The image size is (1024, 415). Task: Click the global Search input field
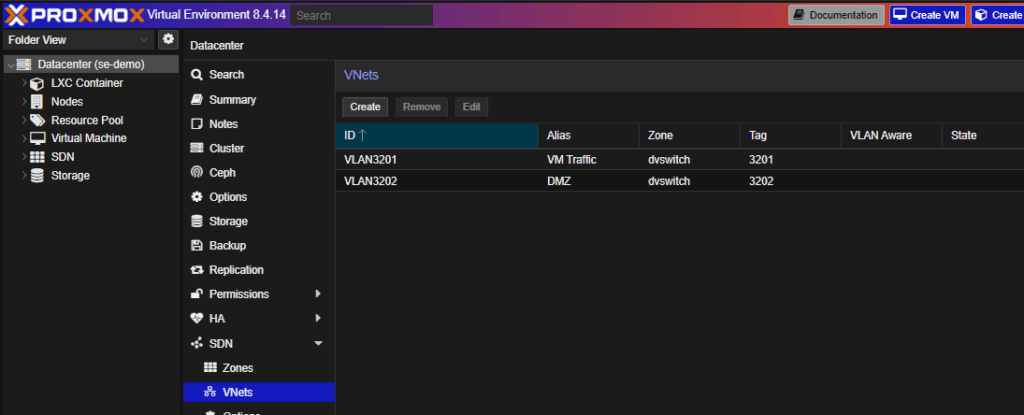point(361,15)
